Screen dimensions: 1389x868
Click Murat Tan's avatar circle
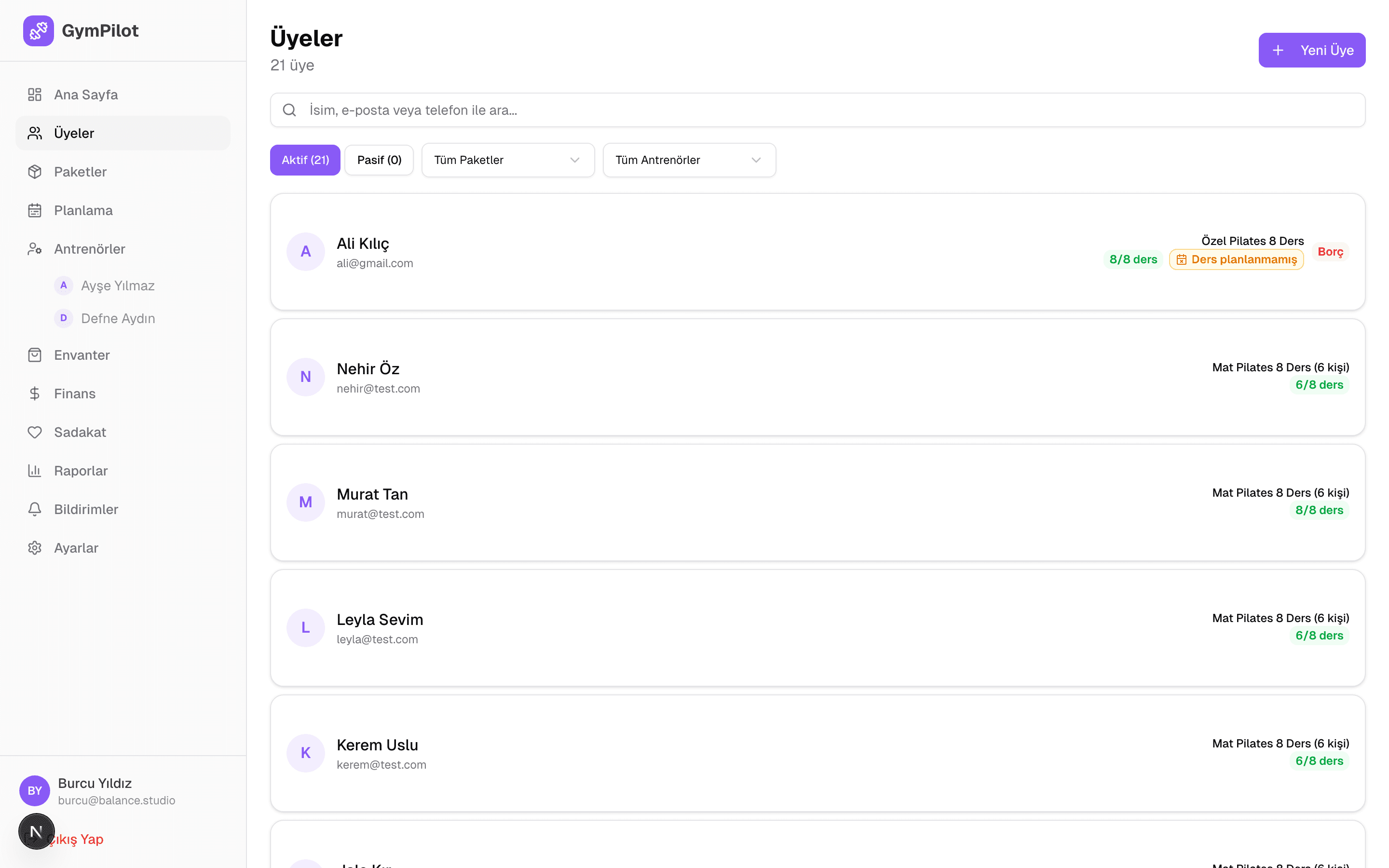pyautogui.click(x=306, y=502)
